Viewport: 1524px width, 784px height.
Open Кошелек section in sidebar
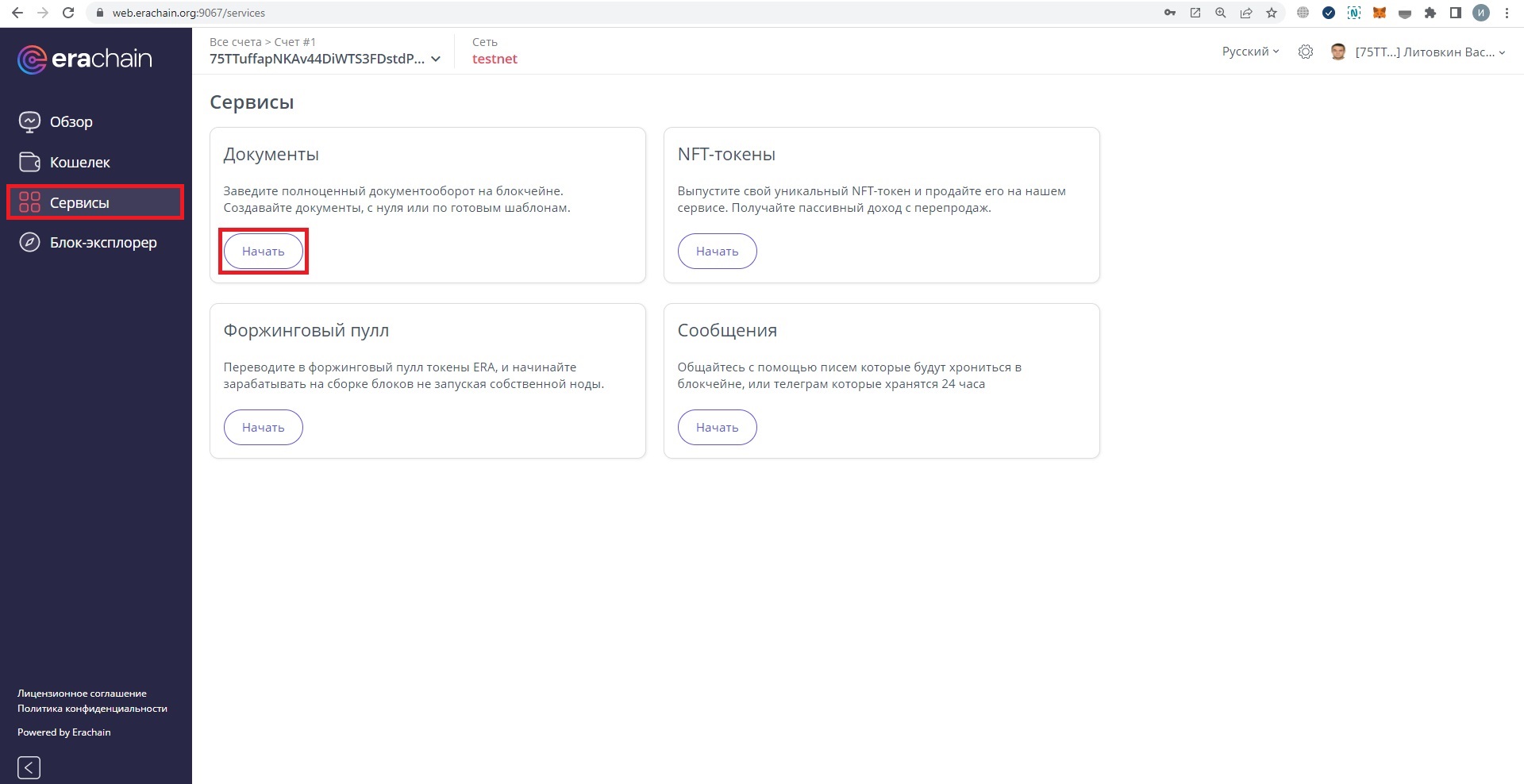[79, 163]
